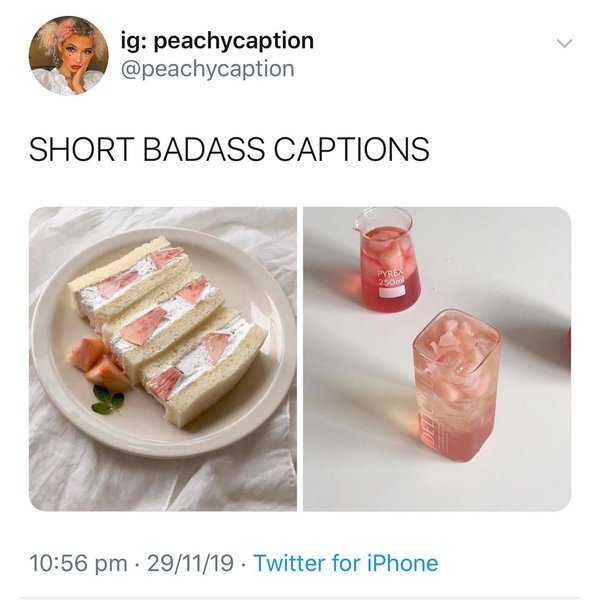This screenshot has width=600, height=600.
Task: Tap the topmost sandwich slice on plate
Action: (x=130, y=280)
